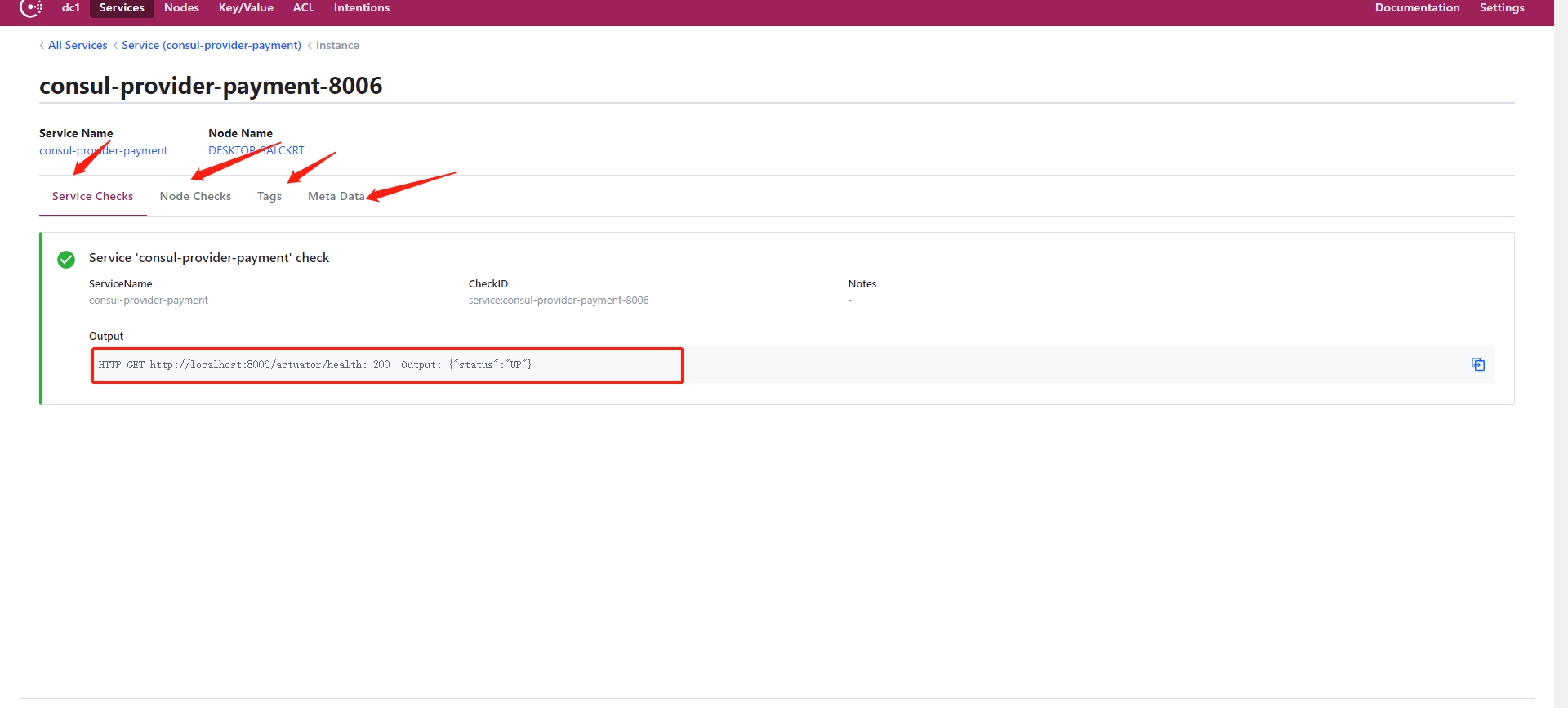Go to the Nodes page
This screenshot has width=1568, height=708.
pyautogui.click(x=181, y=7)
